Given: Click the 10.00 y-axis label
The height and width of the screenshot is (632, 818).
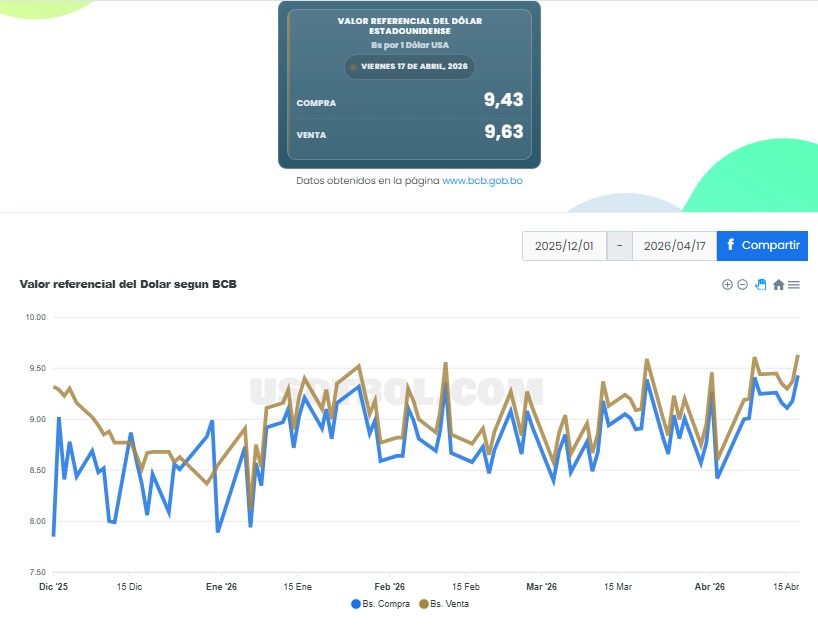Looking at the screenshot, I should [35, 317].
